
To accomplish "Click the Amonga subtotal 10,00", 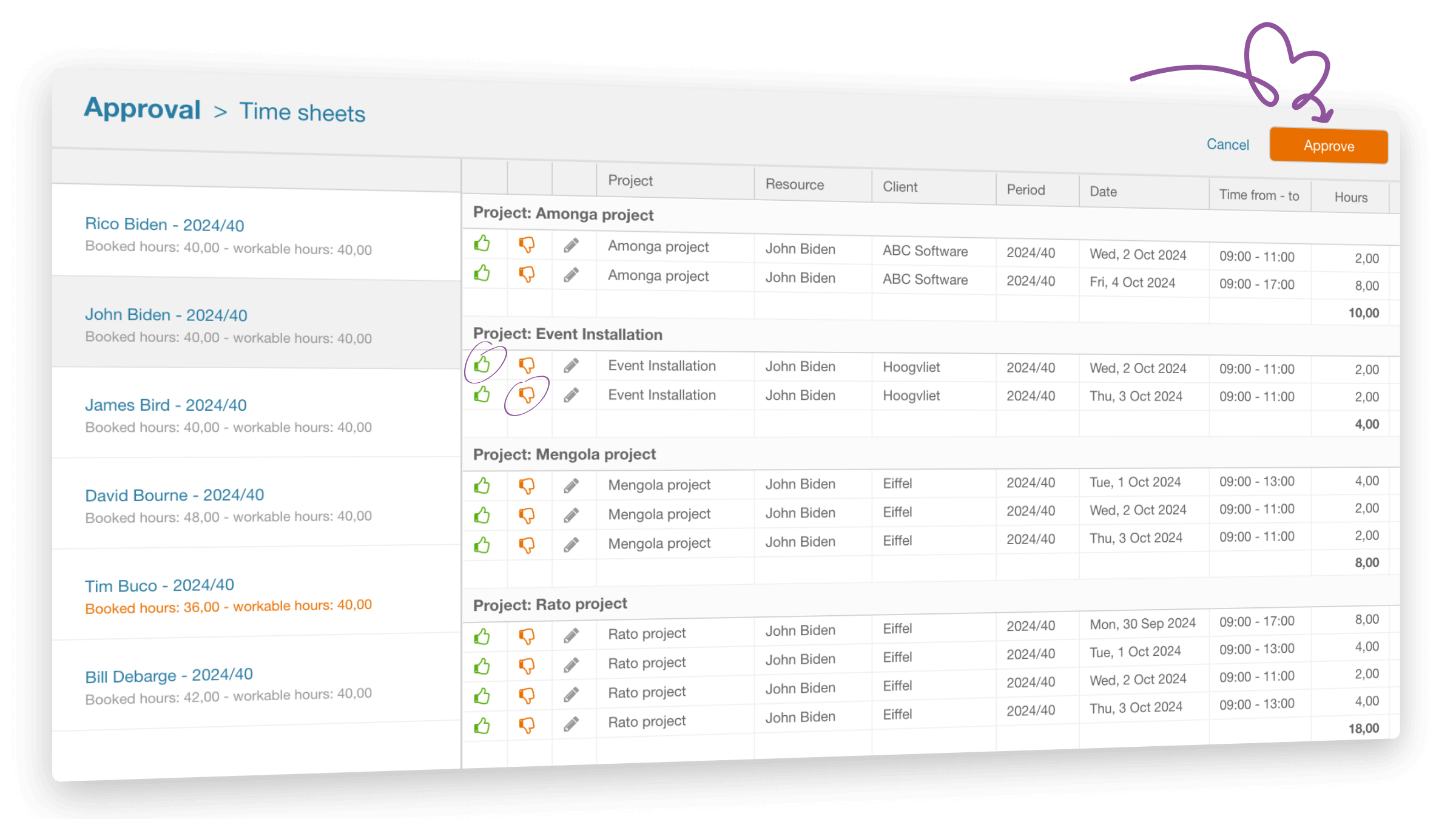I will (1364, 313).
